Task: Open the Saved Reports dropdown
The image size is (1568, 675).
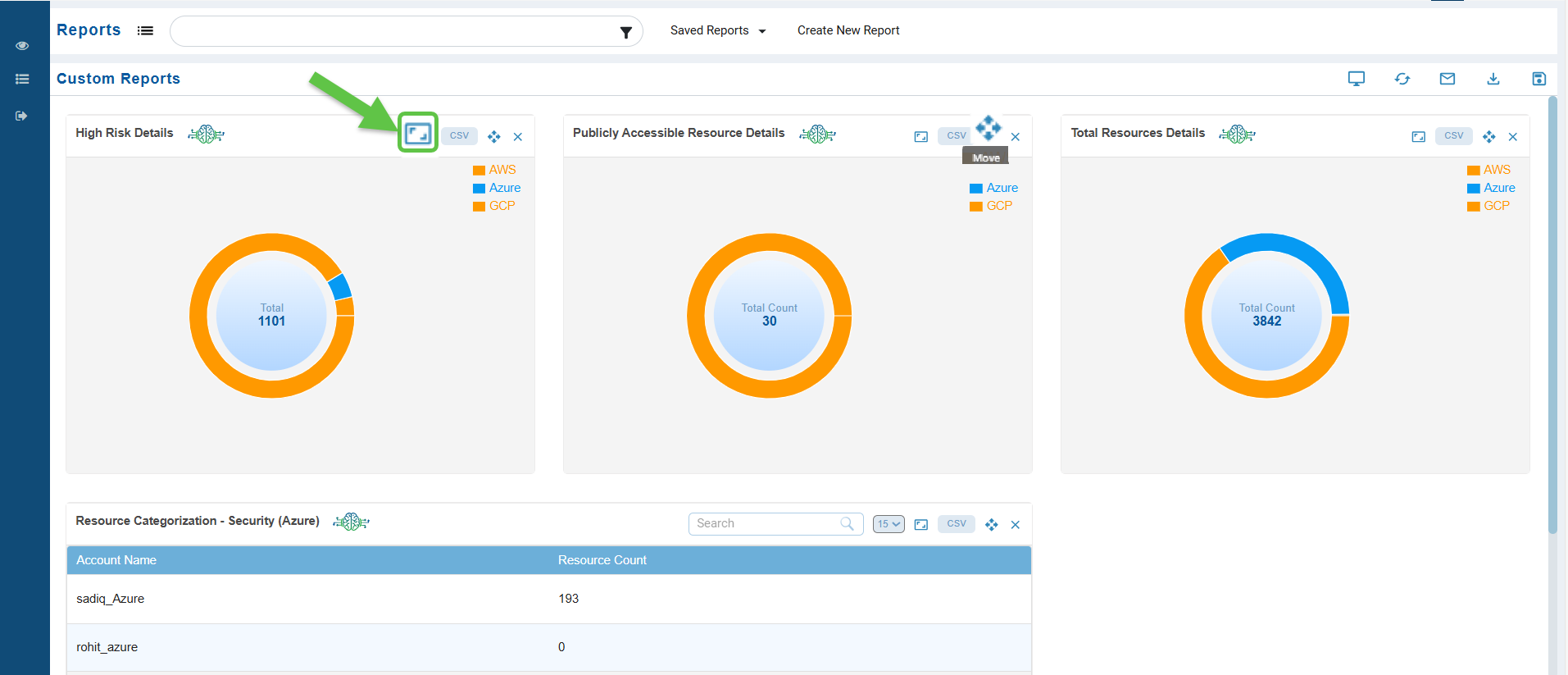Action: tap(717, 30)
